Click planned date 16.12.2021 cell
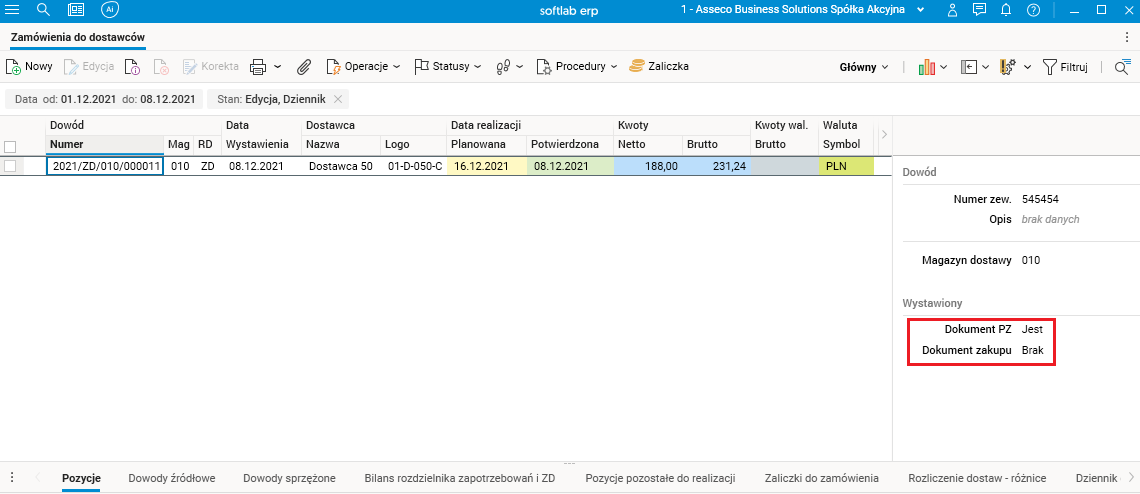 click(486, 166)
